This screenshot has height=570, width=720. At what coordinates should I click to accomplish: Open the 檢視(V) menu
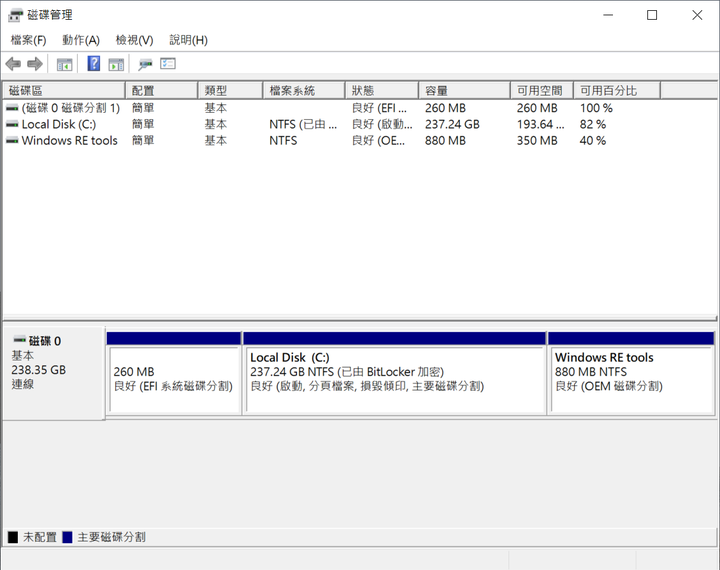tap(134, 40)
